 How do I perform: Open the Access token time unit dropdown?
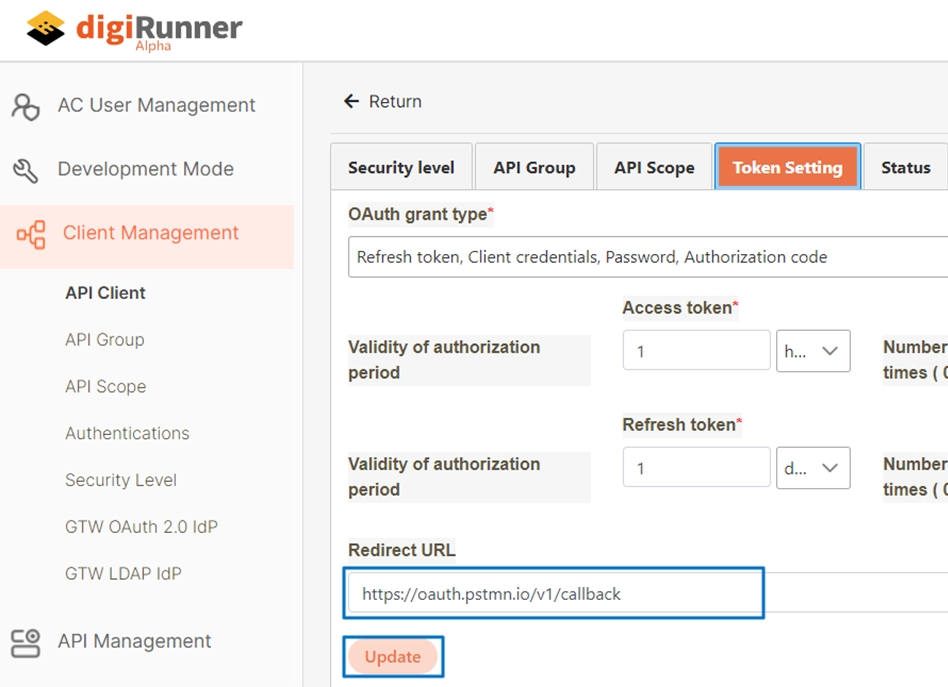tap(813, 351)
